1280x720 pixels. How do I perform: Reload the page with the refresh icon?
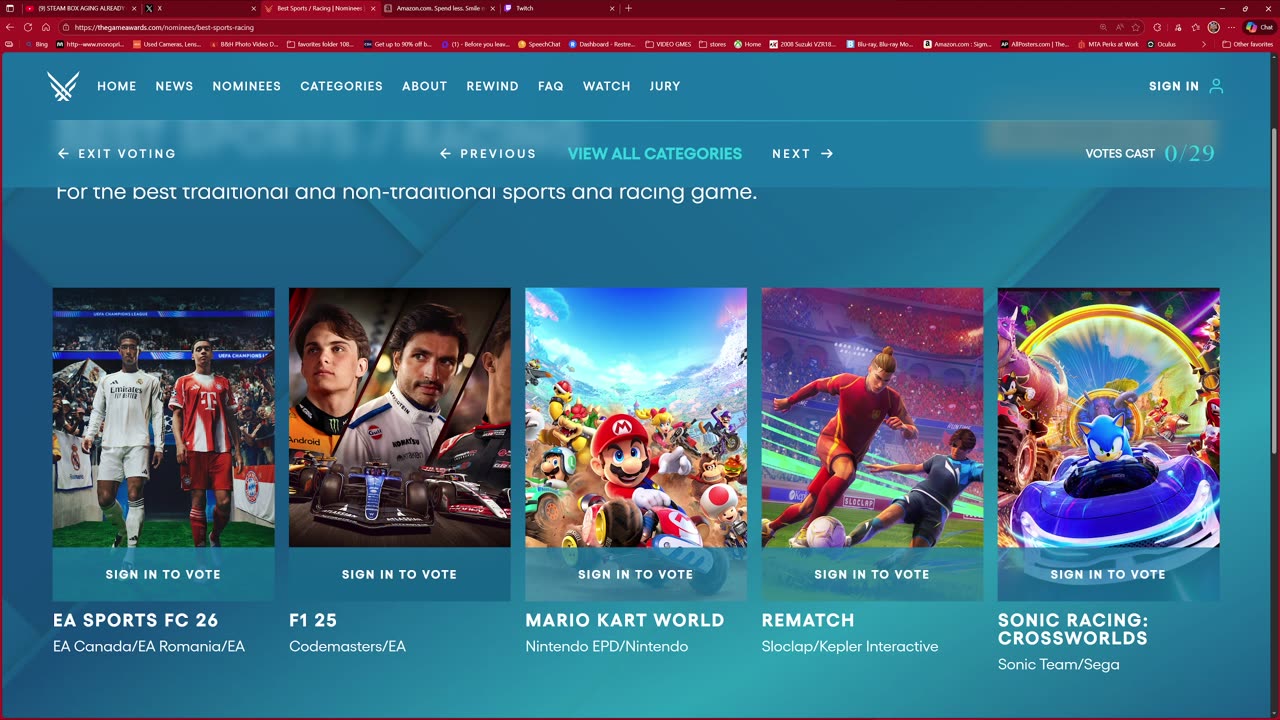coord(28,27)
